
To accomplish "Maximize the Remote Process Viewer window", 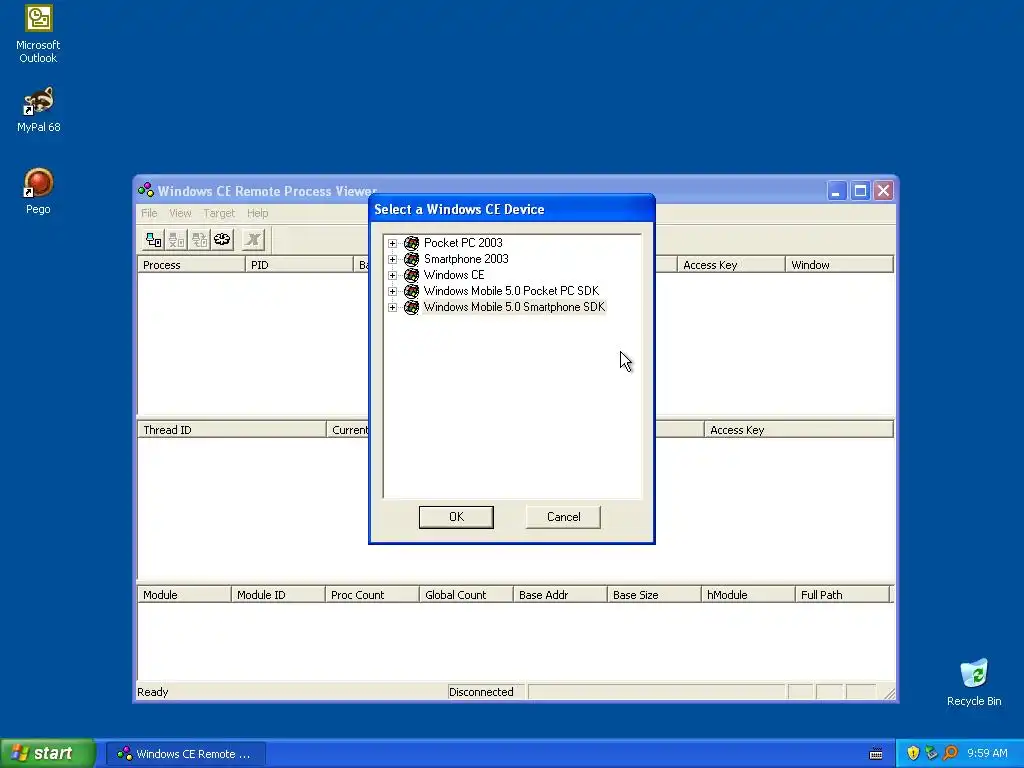I will click(860, 191).
